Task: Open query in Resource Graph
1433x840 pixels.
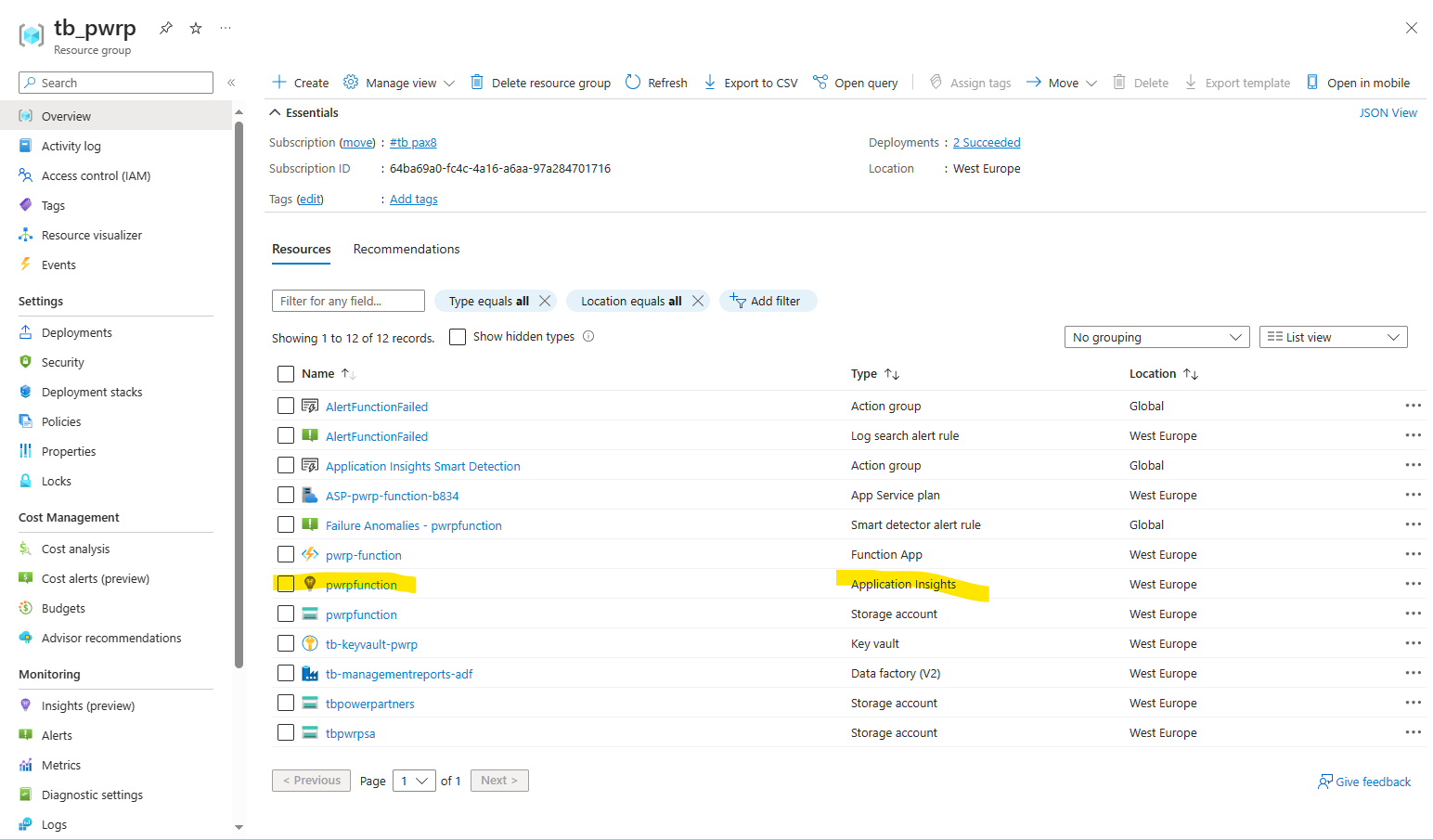Action: [x=855, y=83]
